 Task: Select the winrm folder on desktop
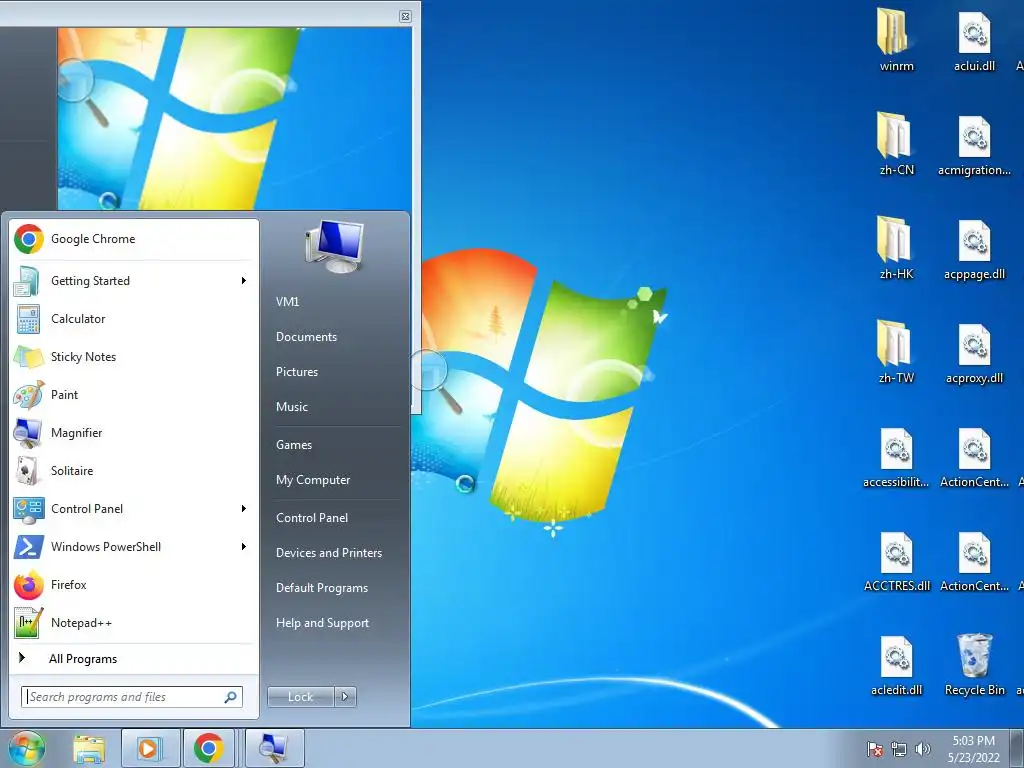click(896, 40)
